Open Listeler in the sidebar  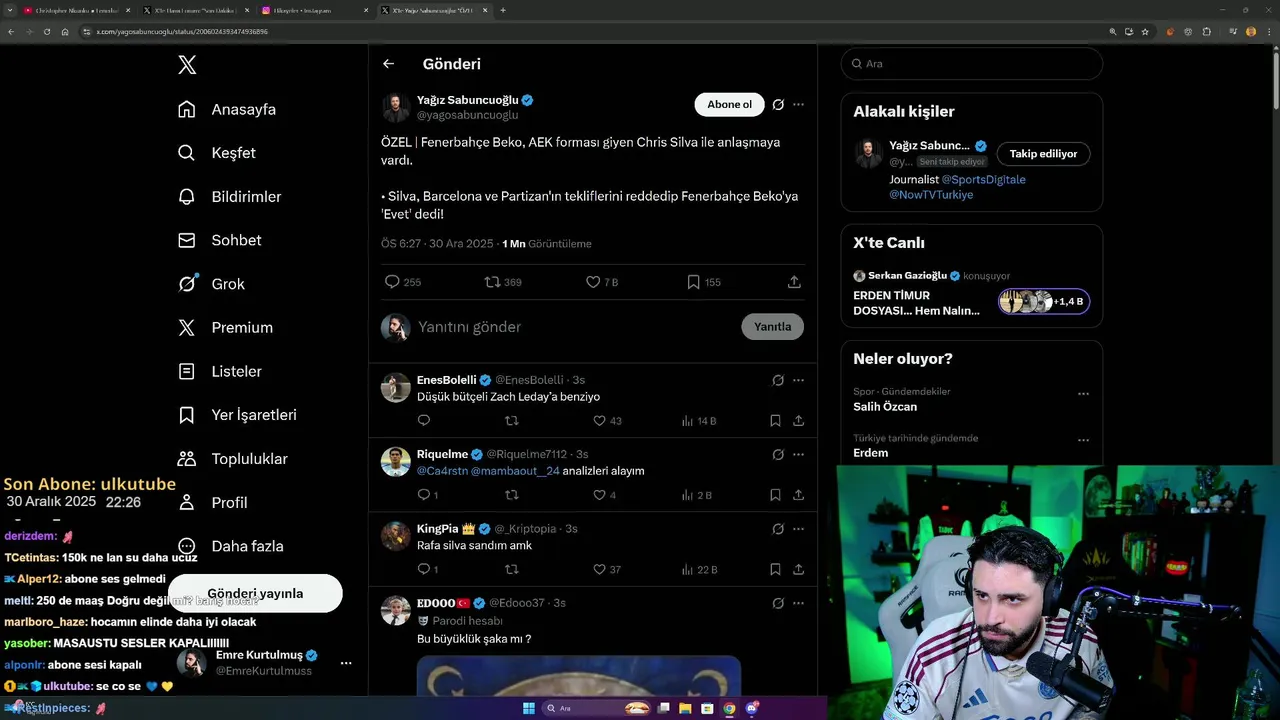click(219, 371)
